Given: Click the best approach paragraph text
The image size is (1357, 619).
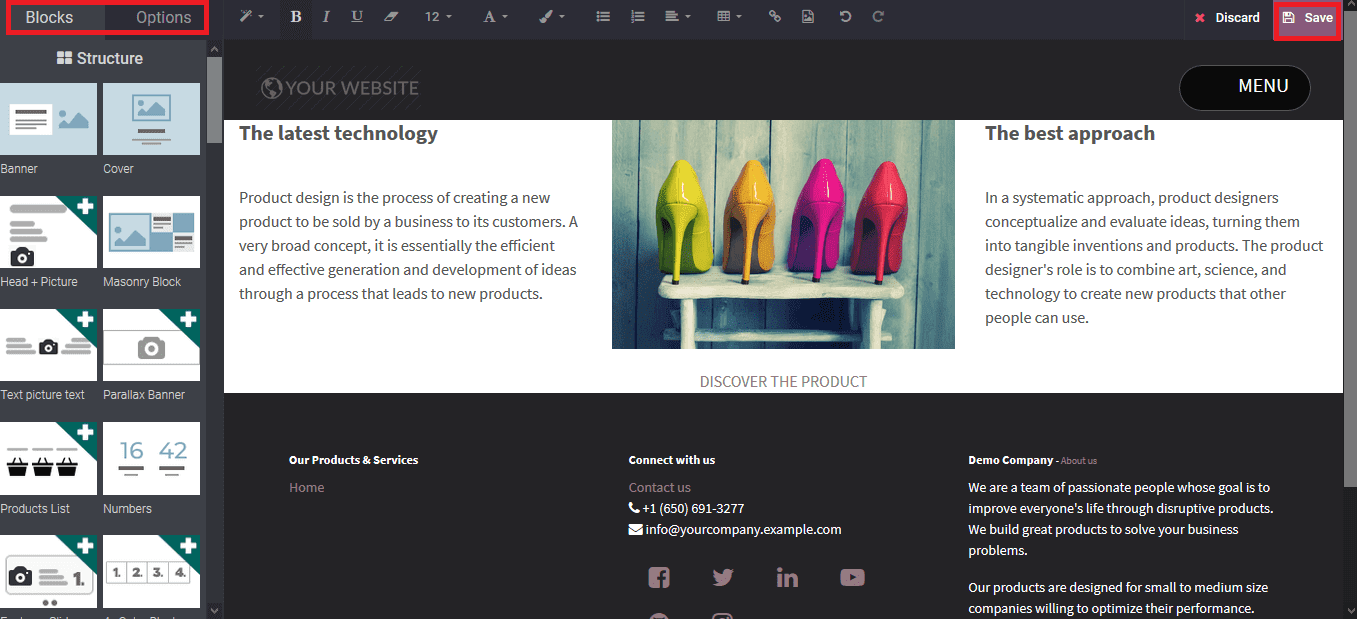Looking at the screenshot, I should [x=1154, y=258].
